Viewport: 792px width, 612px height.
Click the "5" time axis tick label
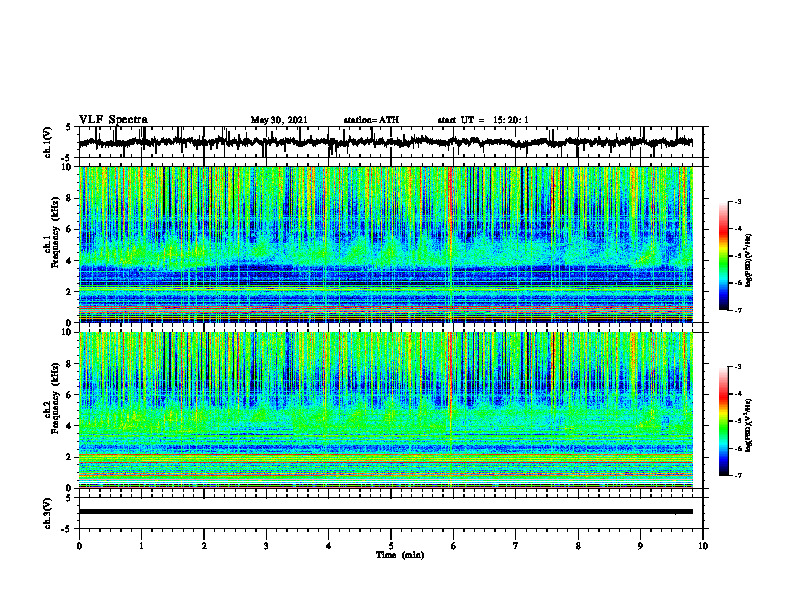click(x=391, y=546)
